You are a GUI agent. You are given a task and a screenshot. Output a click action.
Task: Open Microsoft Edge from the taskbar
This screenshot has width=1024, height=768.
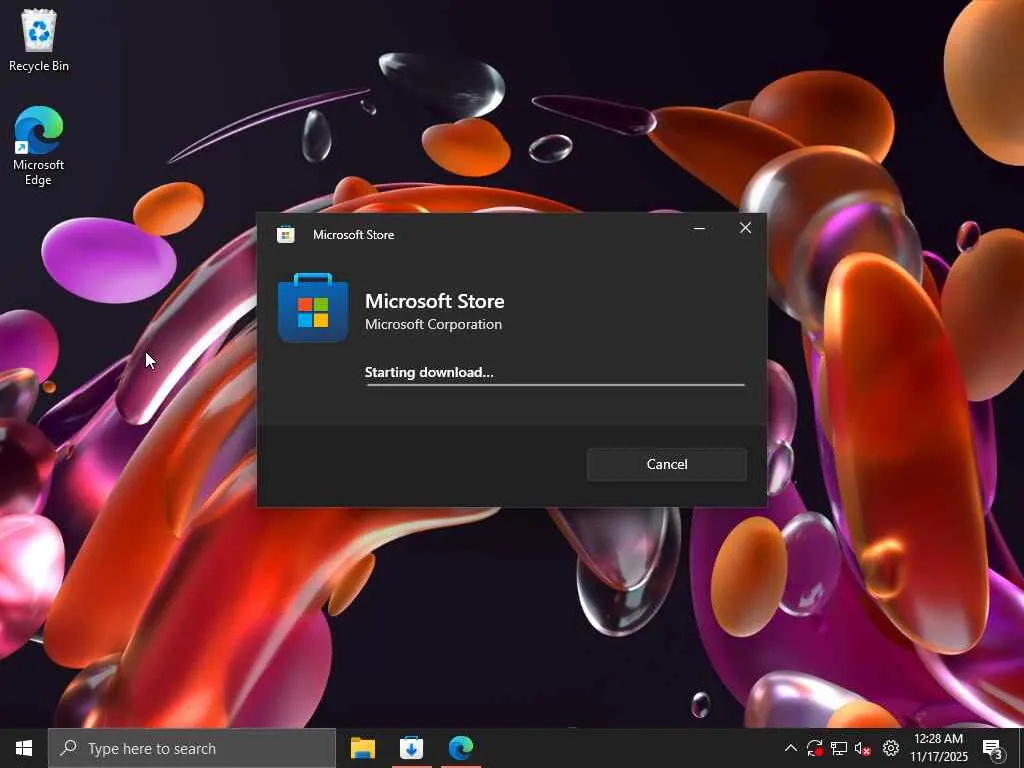pos(460,748)
